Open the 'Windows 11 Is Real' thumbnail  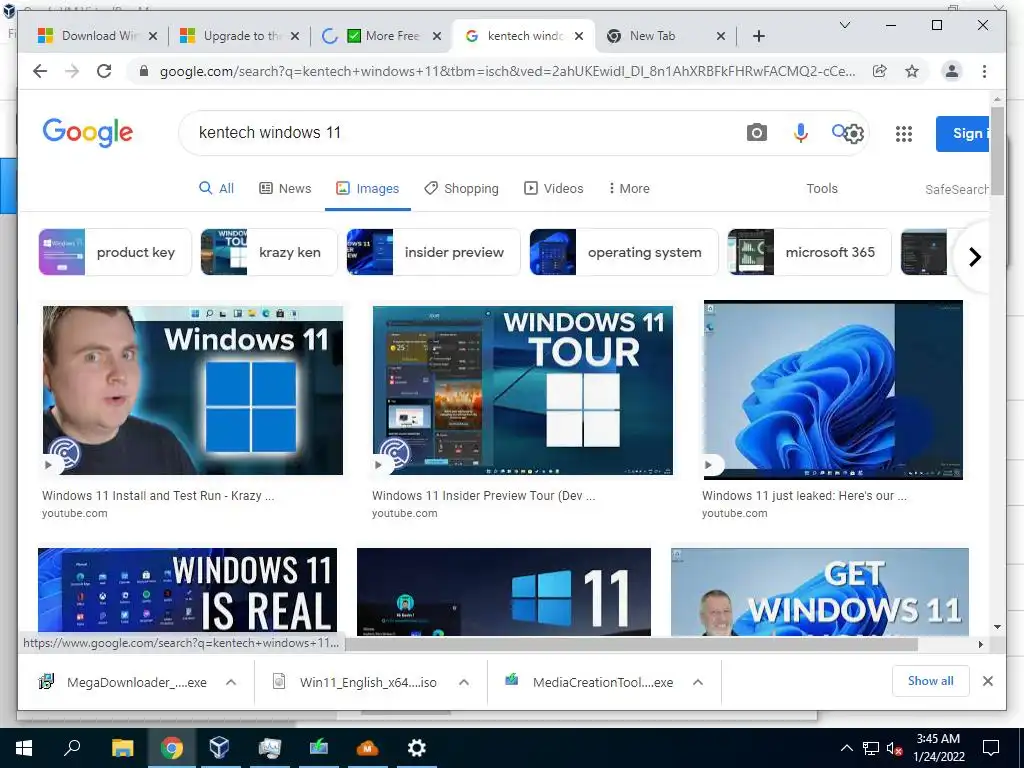point(187,592)
